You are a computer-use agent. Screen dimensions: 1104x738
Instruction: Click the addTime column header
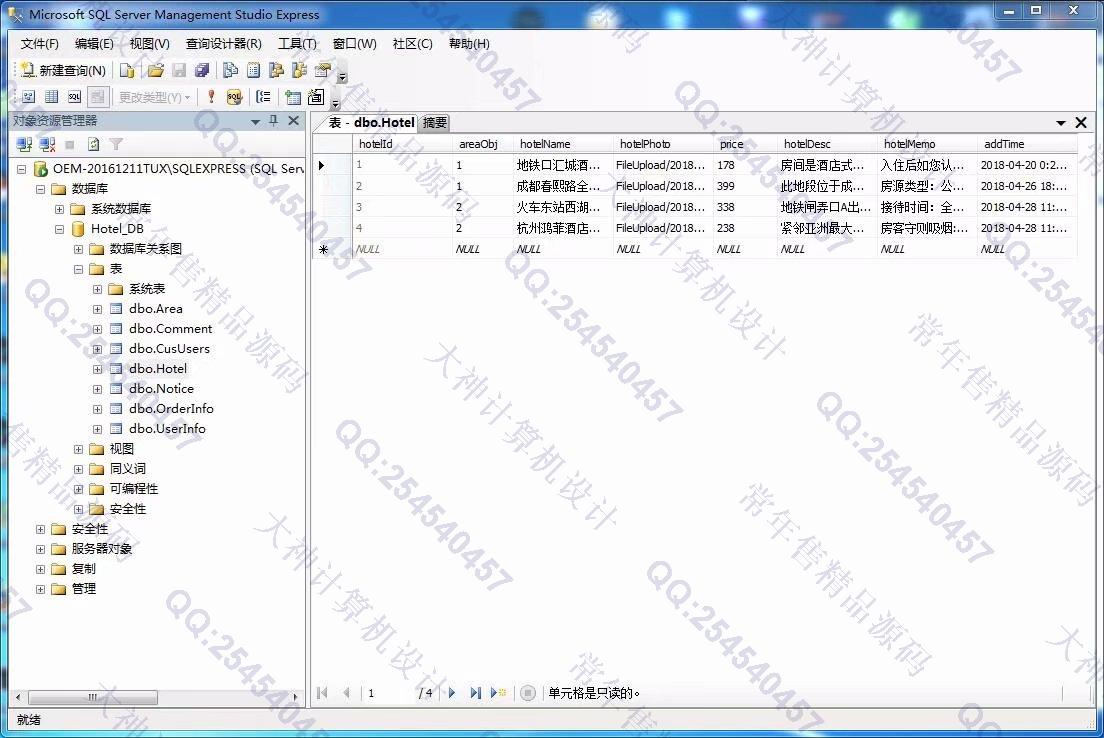pos(1027,144)
